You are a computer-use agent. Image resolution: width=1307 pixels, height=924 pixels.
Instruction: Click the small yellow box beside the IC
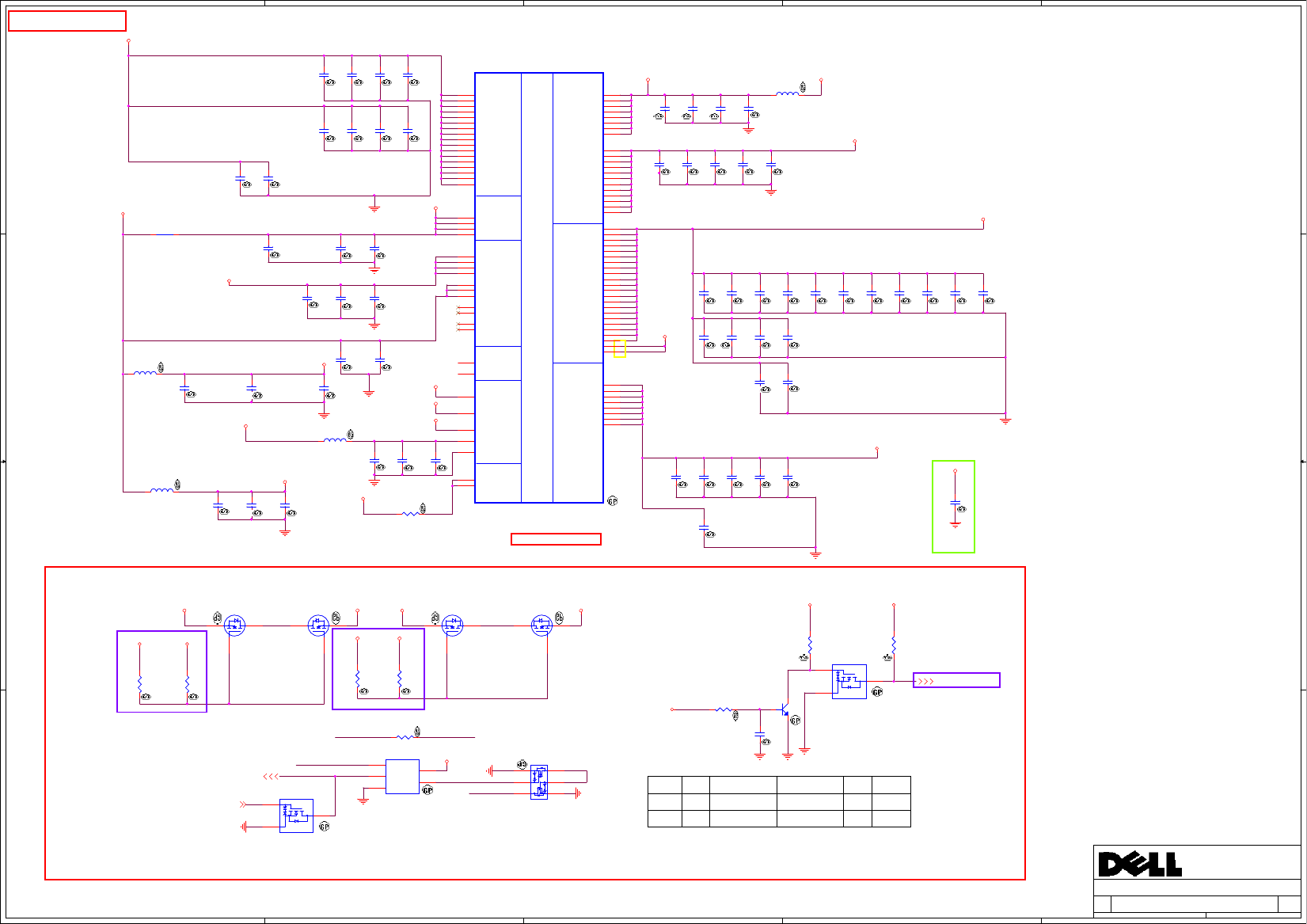point(620,348)
